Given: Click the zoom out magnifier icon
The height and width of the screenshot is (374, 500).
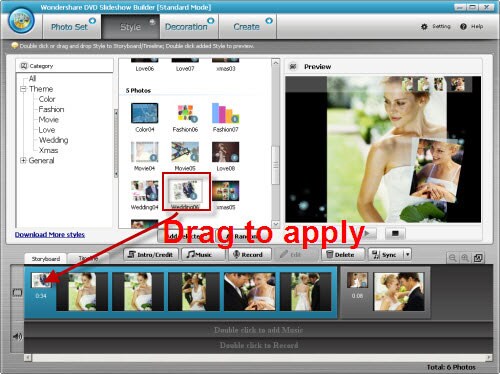Looking at the screenshot, I should [452, 258].
